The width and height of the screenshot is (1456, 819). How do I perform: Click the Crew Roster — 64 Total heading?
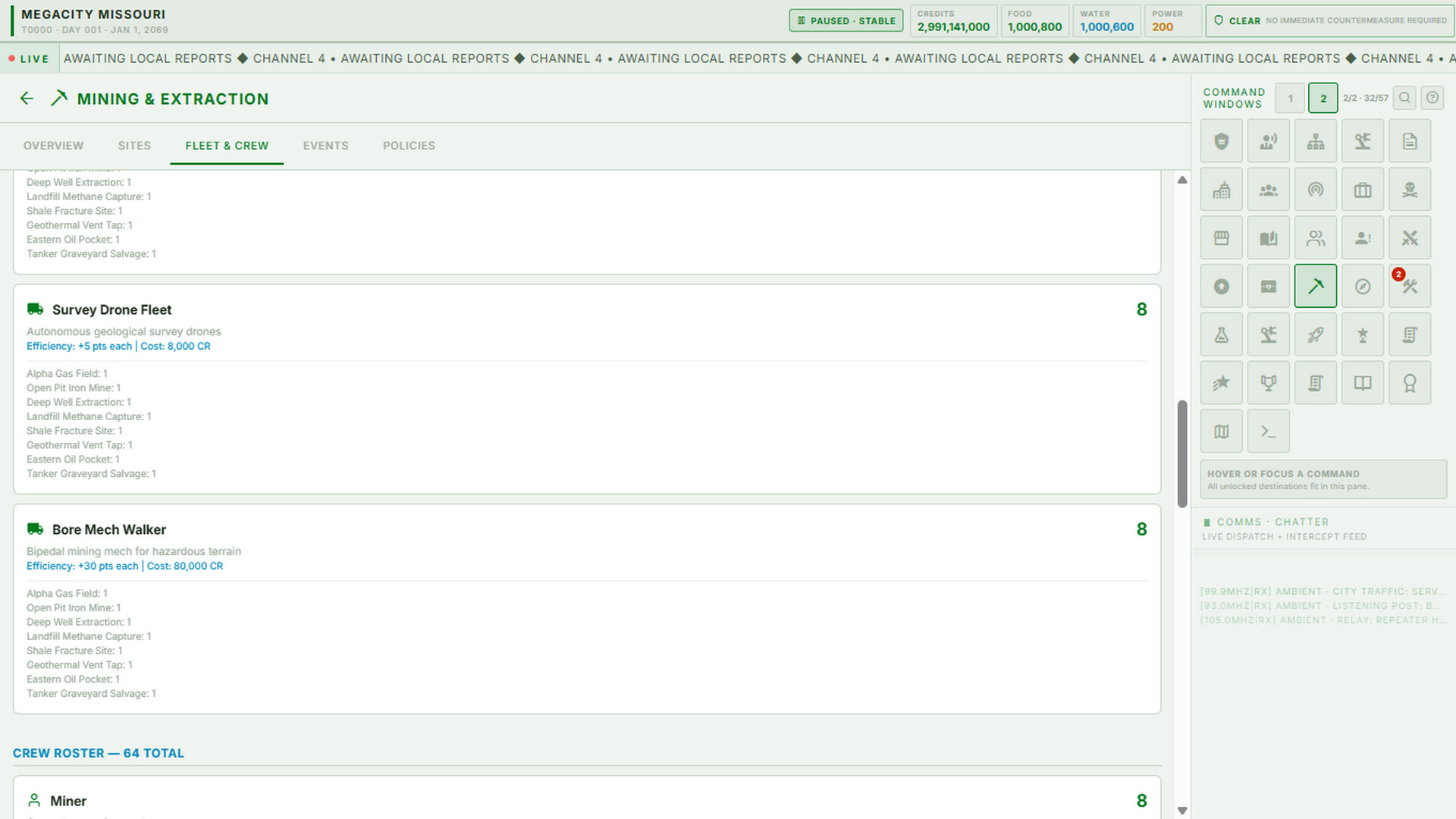(99, 753)
